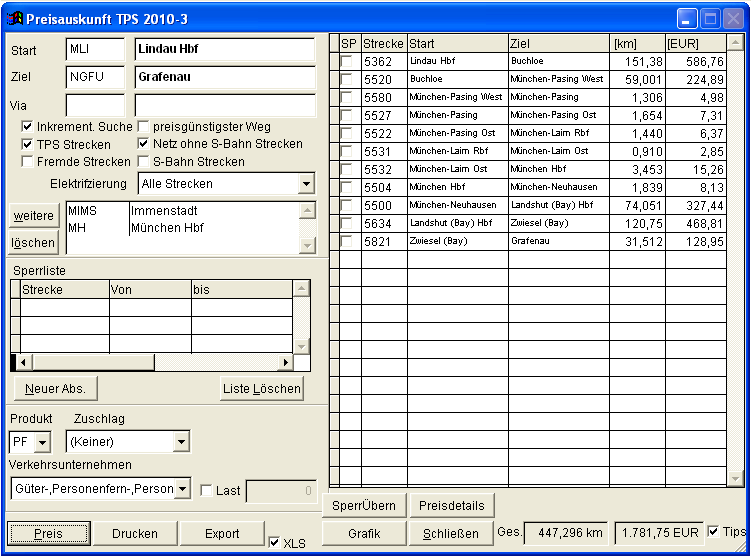Open Preisdetails
This screenshot has width=751, height=556.
(x=452, y=506)
